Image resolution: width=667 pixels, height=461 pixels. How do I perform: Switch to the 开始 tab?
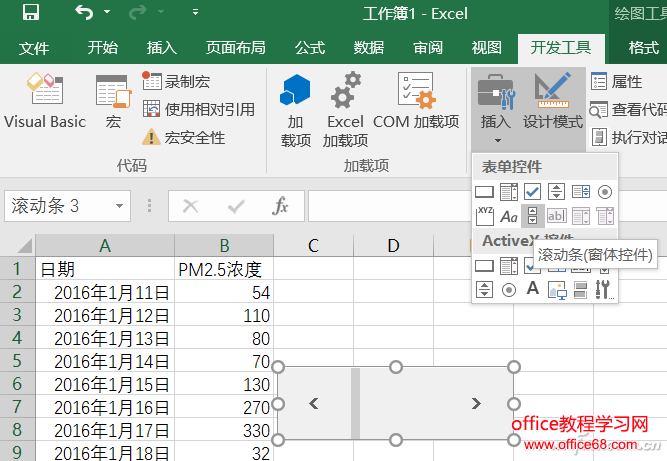(x=103, y=48)
